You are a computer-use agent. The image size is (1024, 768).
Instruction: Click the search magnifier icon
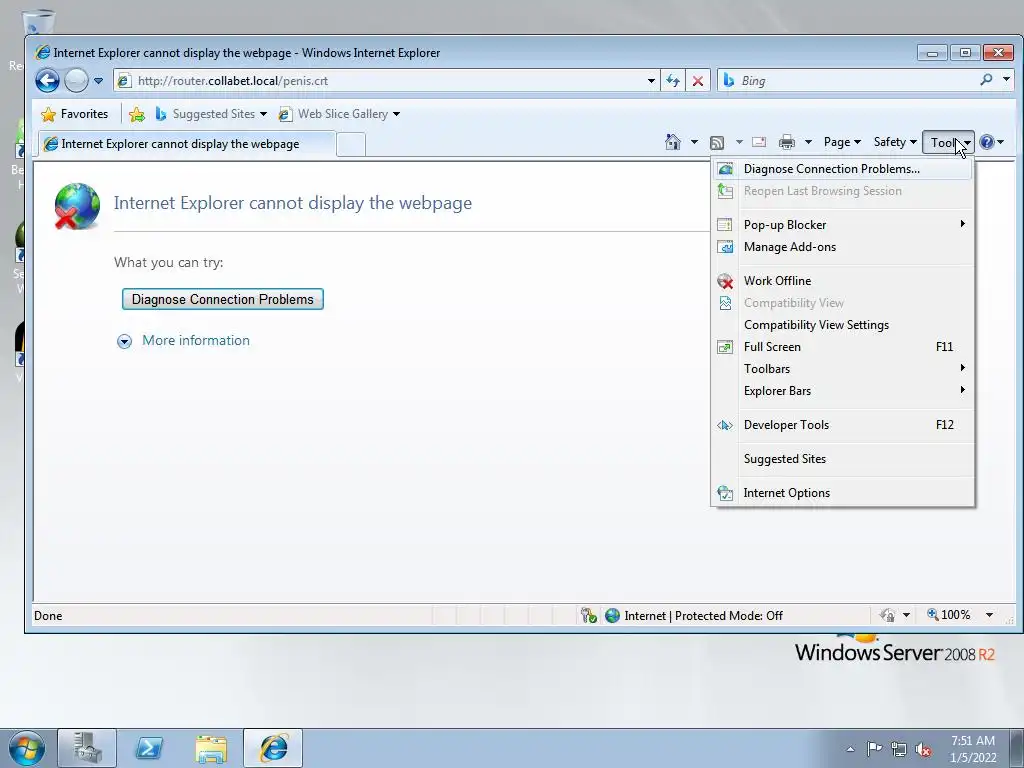pos(986,80)
